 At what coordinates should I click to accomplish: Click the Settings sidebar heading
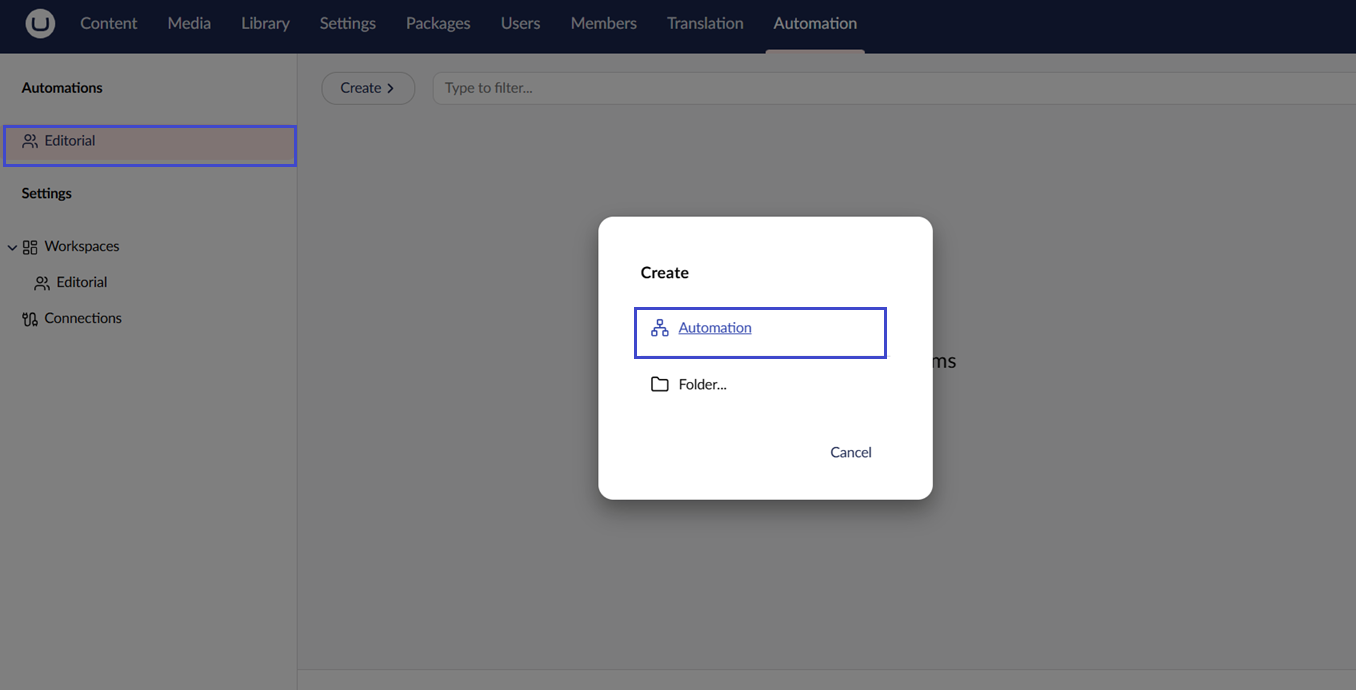pyautogui.click(x=47, y=193)
